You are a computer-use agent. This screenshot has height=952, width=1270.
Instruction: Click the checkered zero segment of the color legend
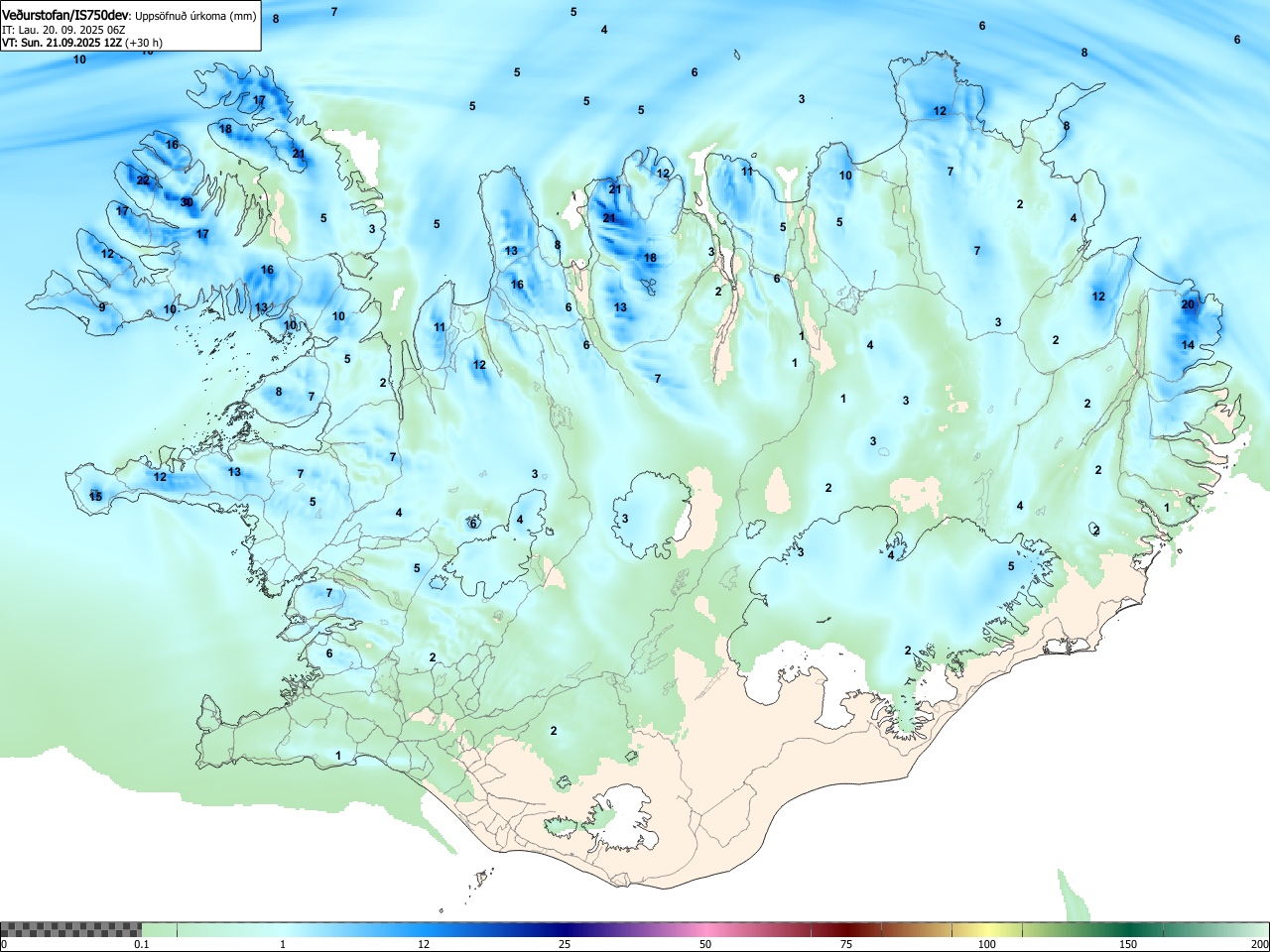click(x=70, y=929)
